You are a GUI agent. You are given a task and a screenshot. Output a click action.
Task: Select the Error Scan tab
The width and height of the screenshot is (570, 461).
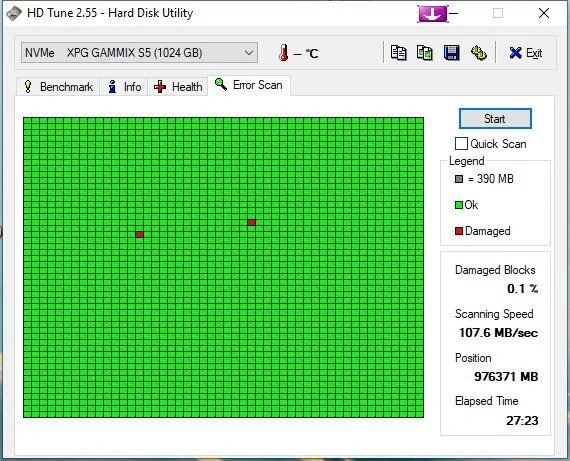click(249, 85)
